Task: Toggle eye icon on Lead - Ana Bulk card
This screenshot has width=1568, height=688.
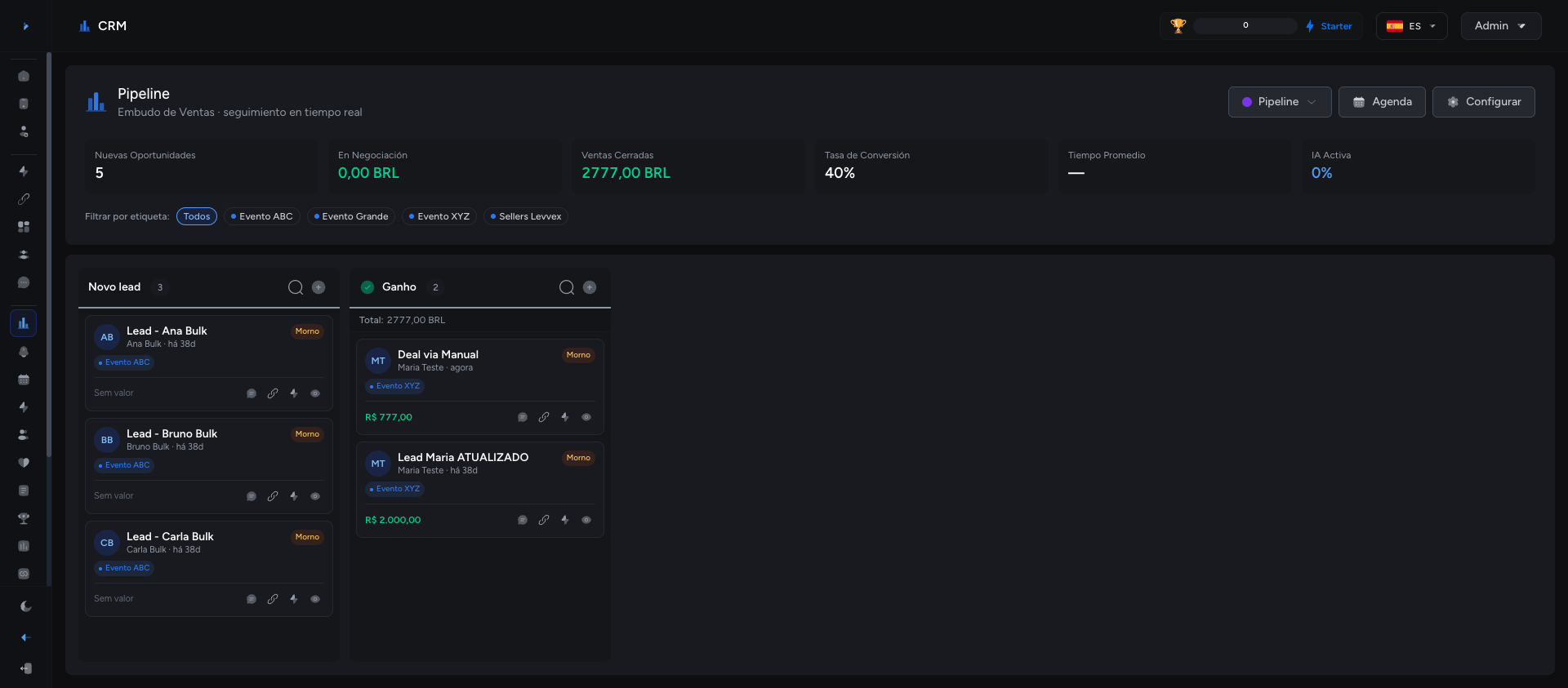Action: tap(315, 393)
